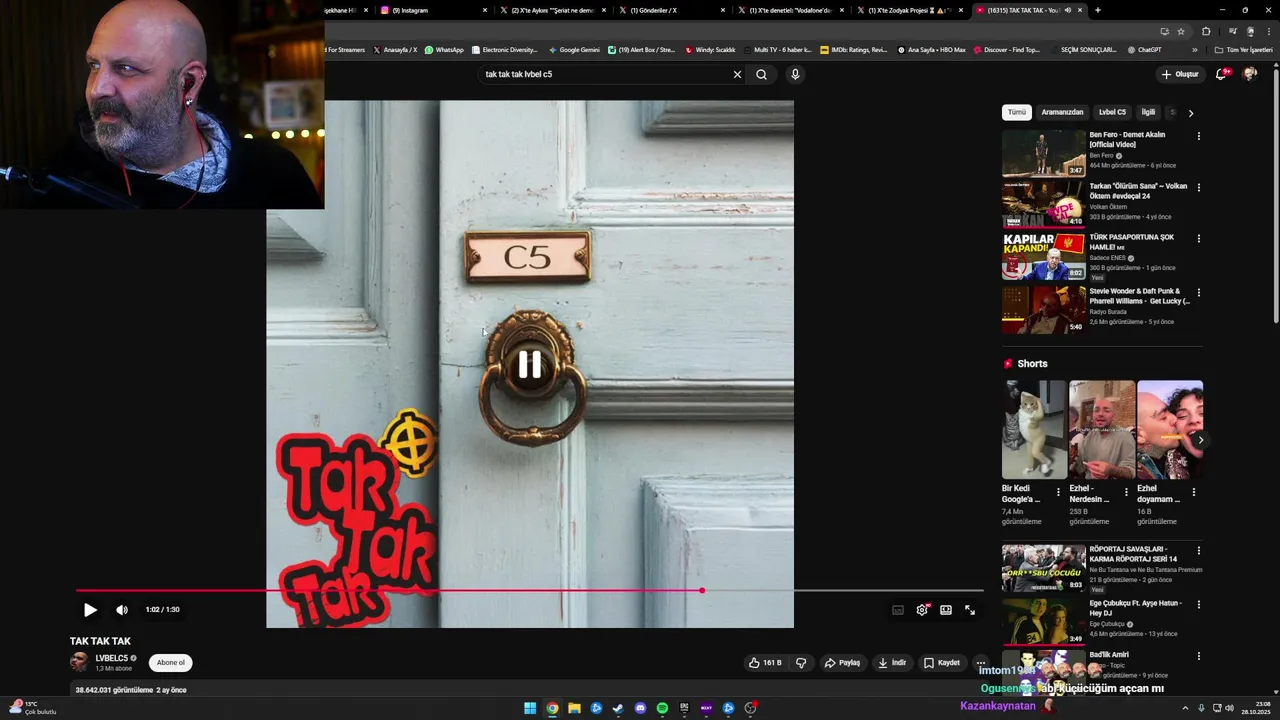Open the Bir Kedi Google'a short
This screenshot has height=720, width=1280.
point(1034,430)
